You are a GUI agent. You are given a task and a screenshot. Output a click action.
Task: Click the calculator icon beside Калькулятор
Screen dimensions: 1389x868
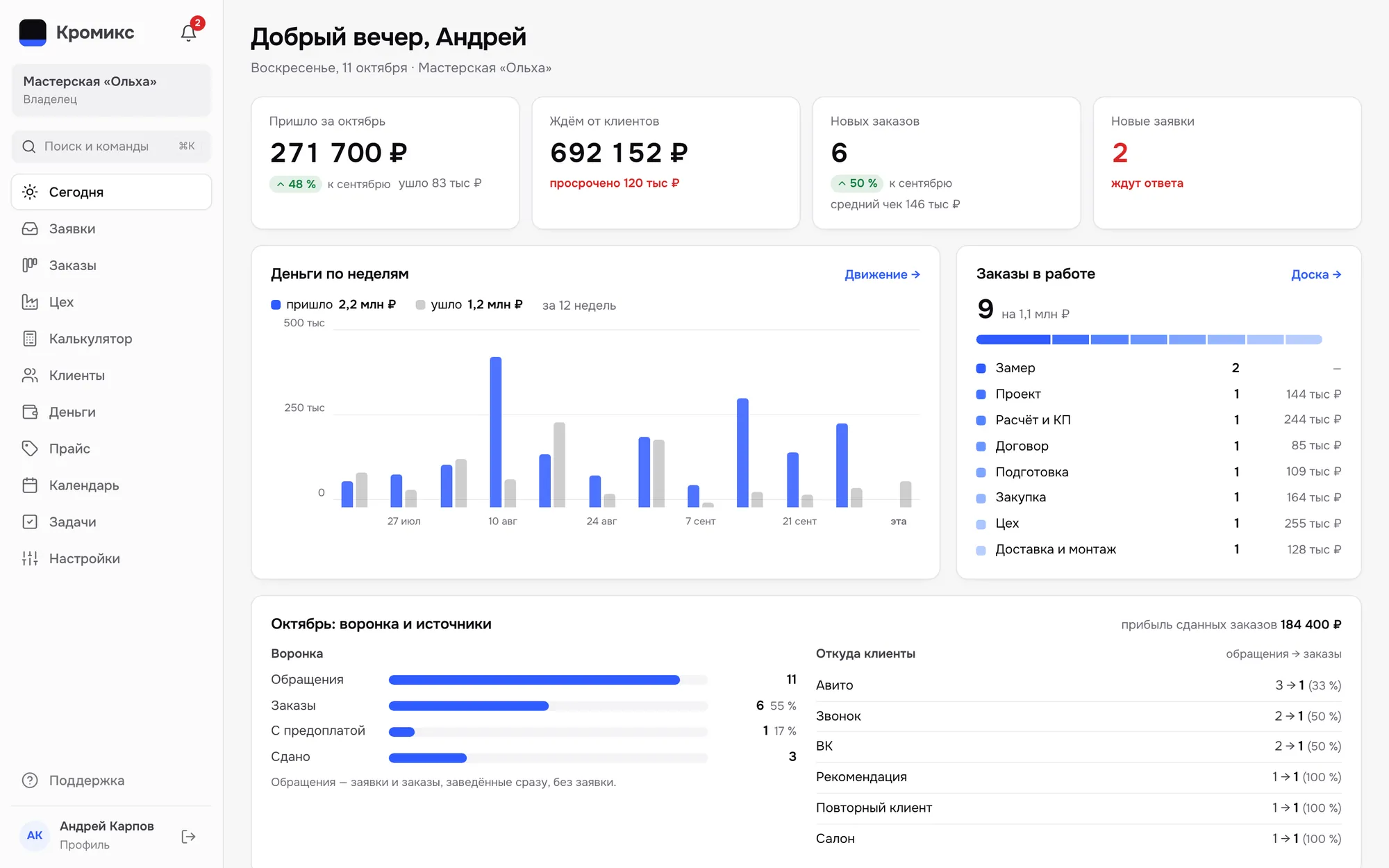click(30, 339)
